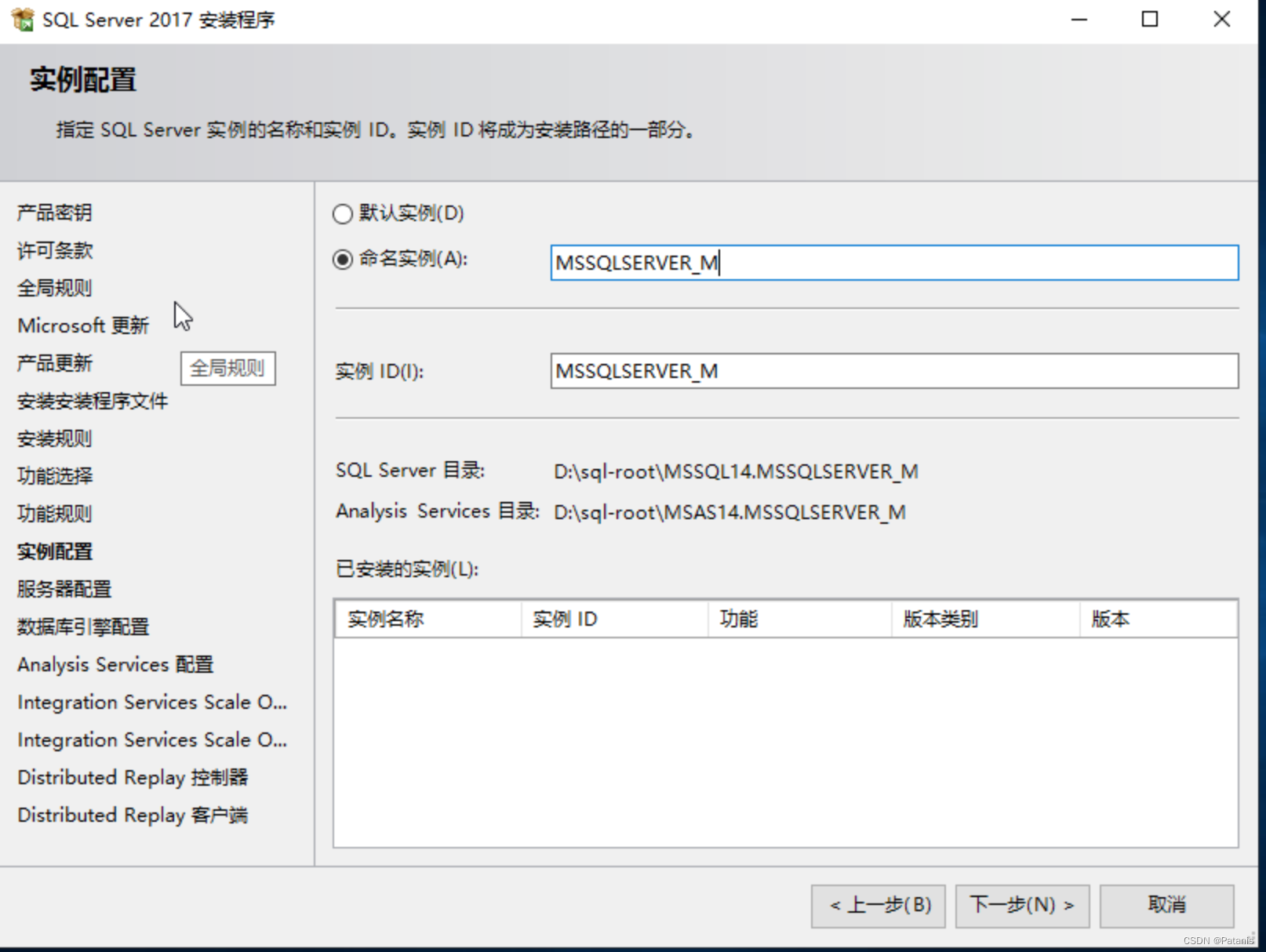Click the named instance input MSSQLSERVER_M
1266x952 pixels.
click(x=894, y=263)
